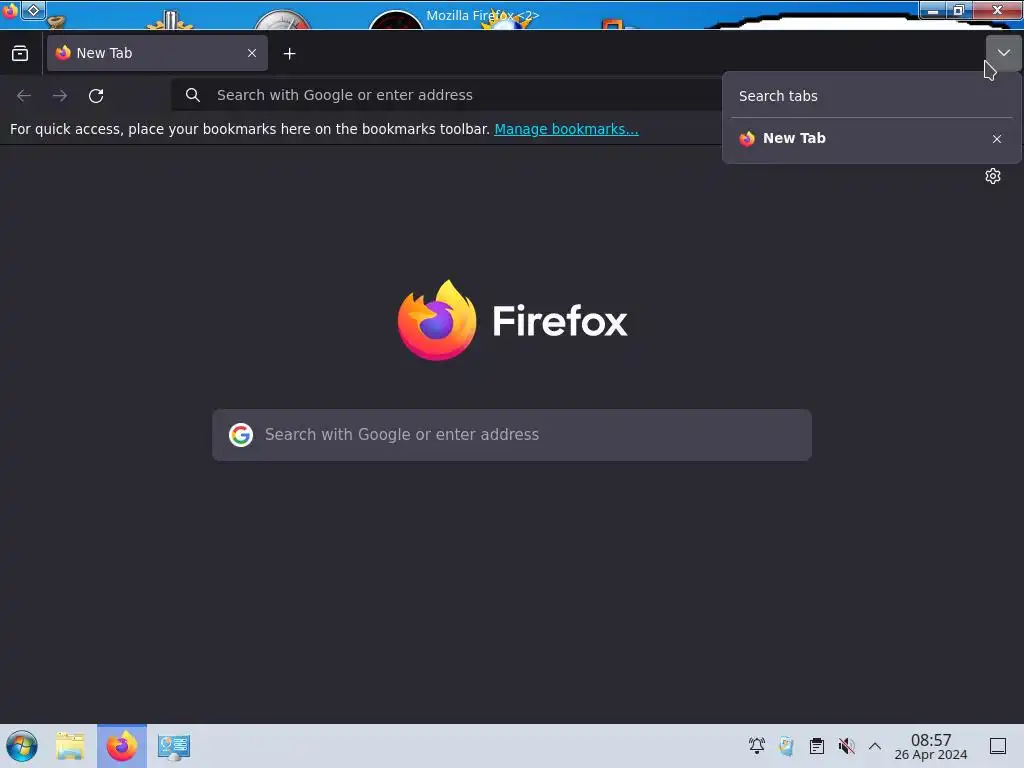Reload the current page
The height and width of the screenshot is (768, 1024).
[x=96, y=96]
